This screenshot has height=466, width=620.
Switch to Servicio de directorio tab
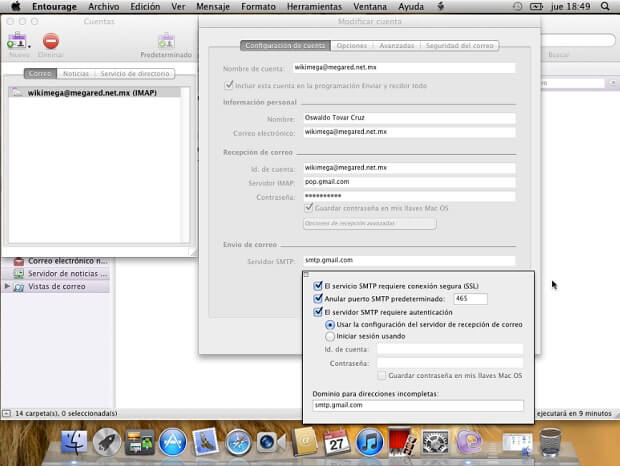tap(135, 74)
